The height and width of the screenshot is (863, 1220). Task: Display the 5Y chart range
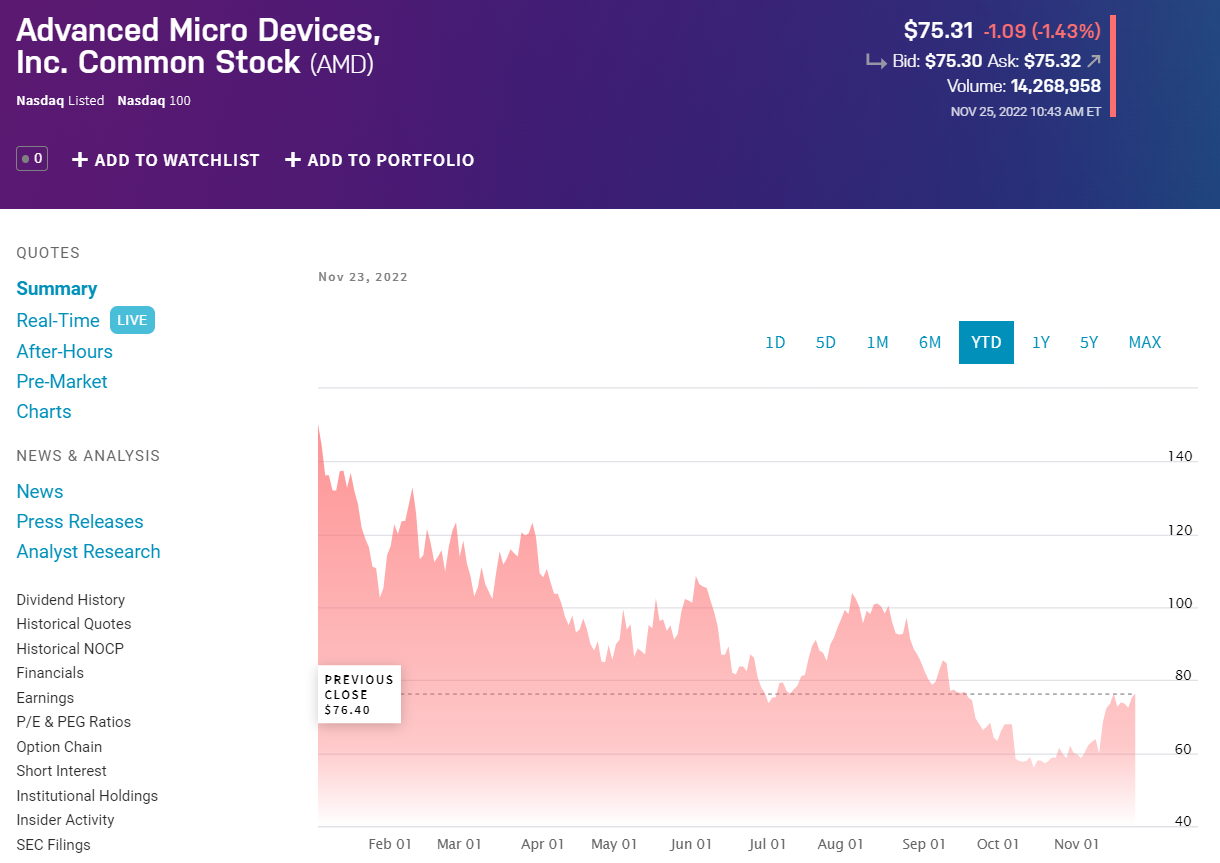tap(1089, 342)
